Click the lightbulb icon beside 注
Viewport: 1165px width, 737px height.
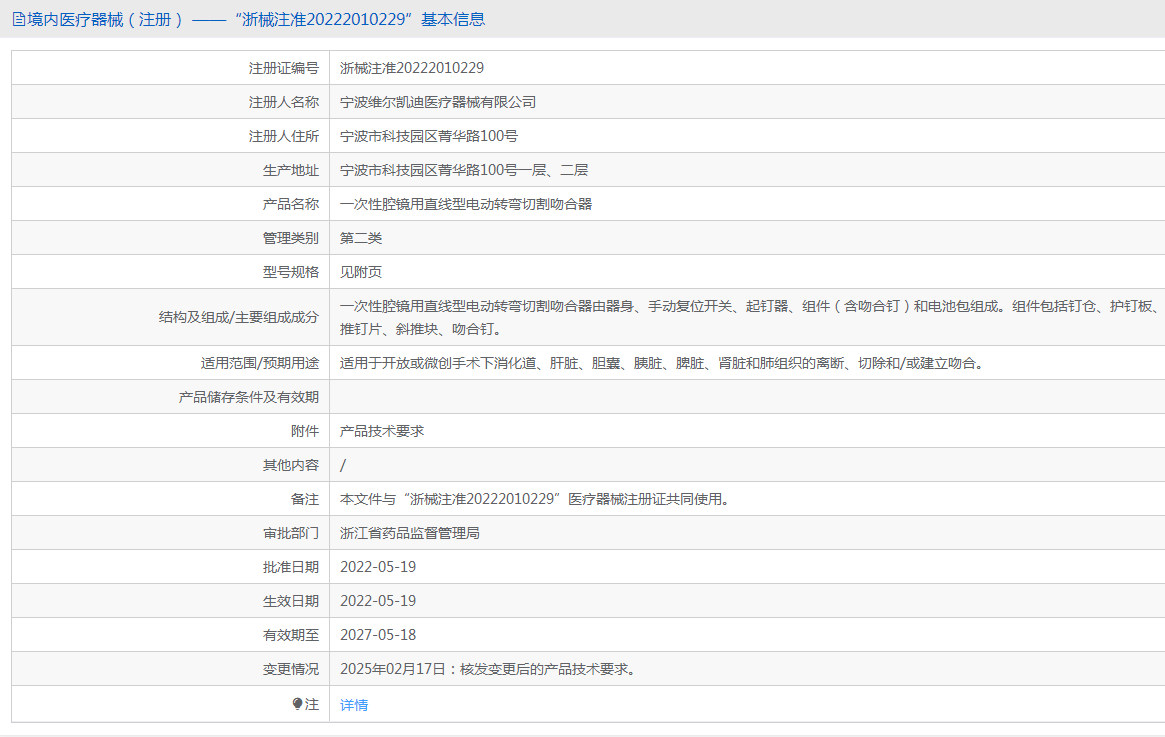click(x=297, y=704)
